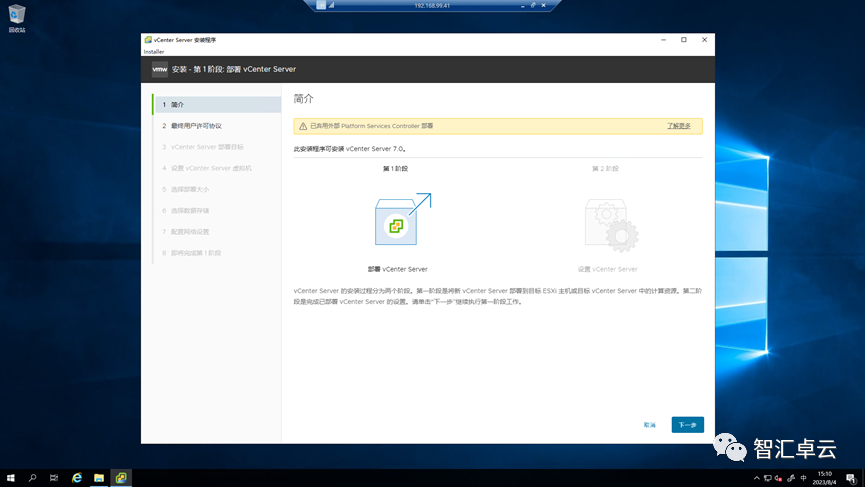Screen dimensions: 865x487
Task: Click the connection signal strength icon
Action: coord(332,5)
